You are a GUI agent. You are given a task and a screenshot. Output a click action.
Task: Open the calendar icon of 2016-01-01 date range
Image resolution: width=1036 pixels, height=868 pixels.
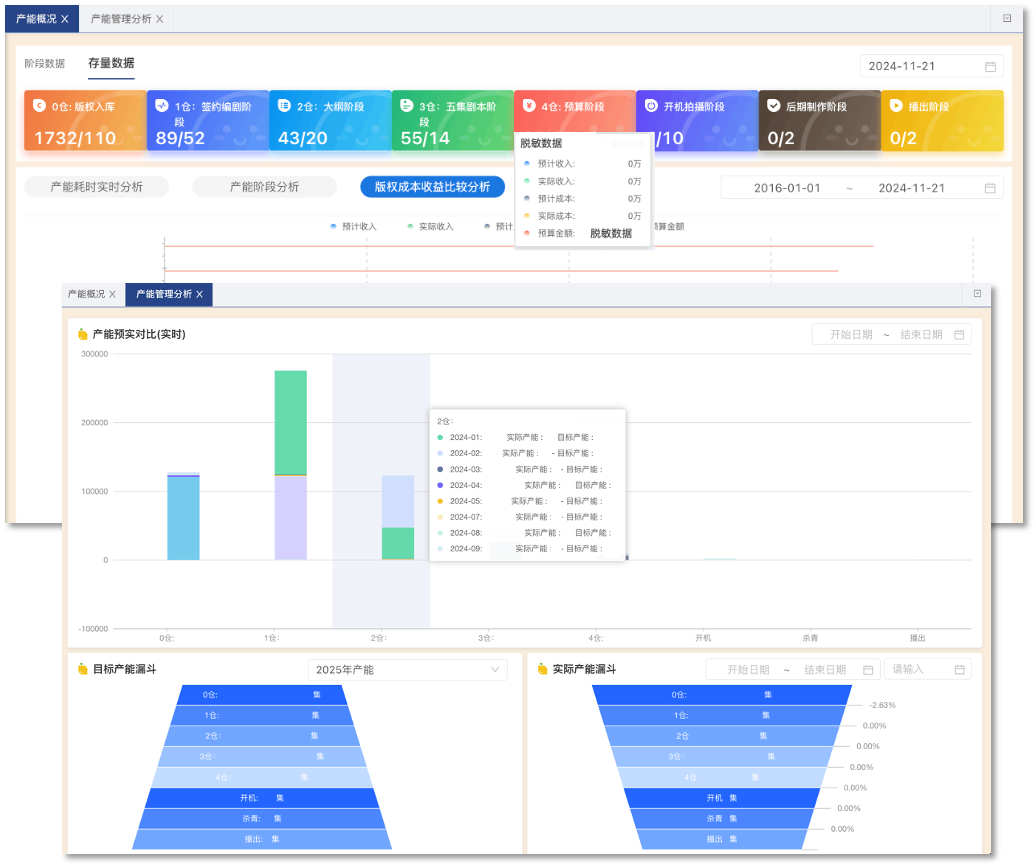tap(990, 188)
